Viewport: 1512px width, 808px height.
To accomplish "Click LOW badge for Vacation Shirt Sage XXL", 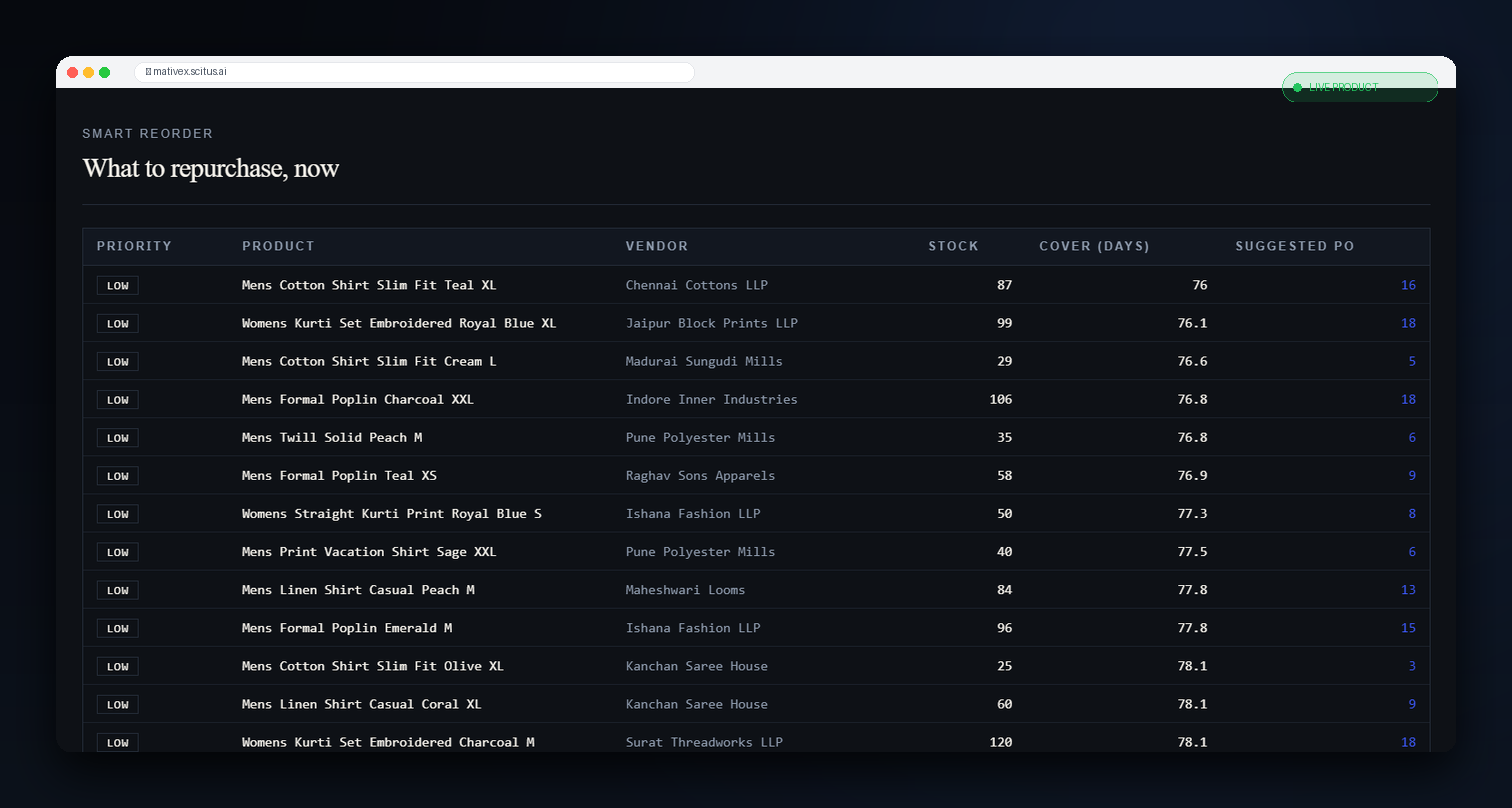I will click(x=118, y=551).
